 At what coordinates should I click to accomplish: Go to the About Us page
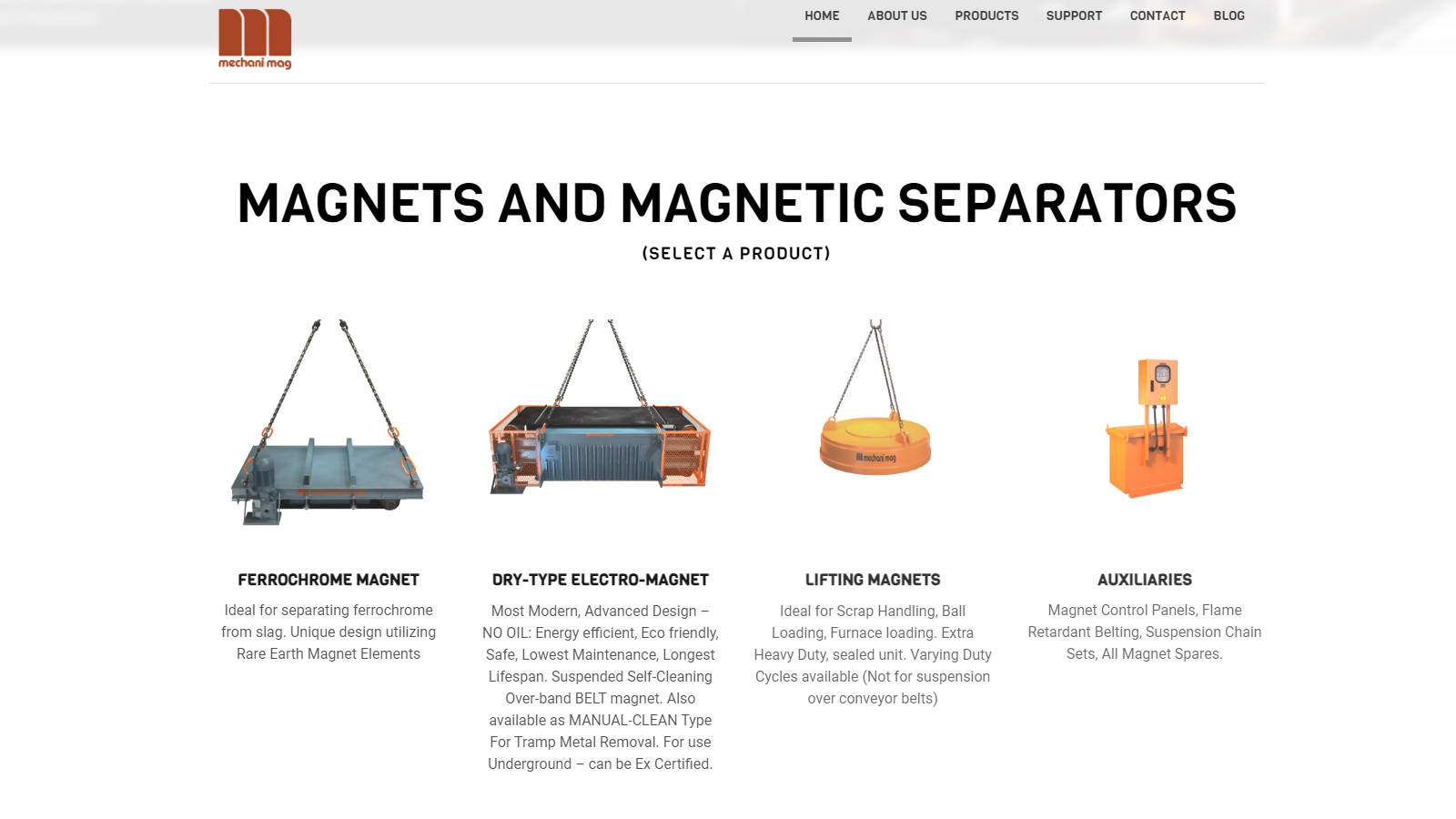897,15
